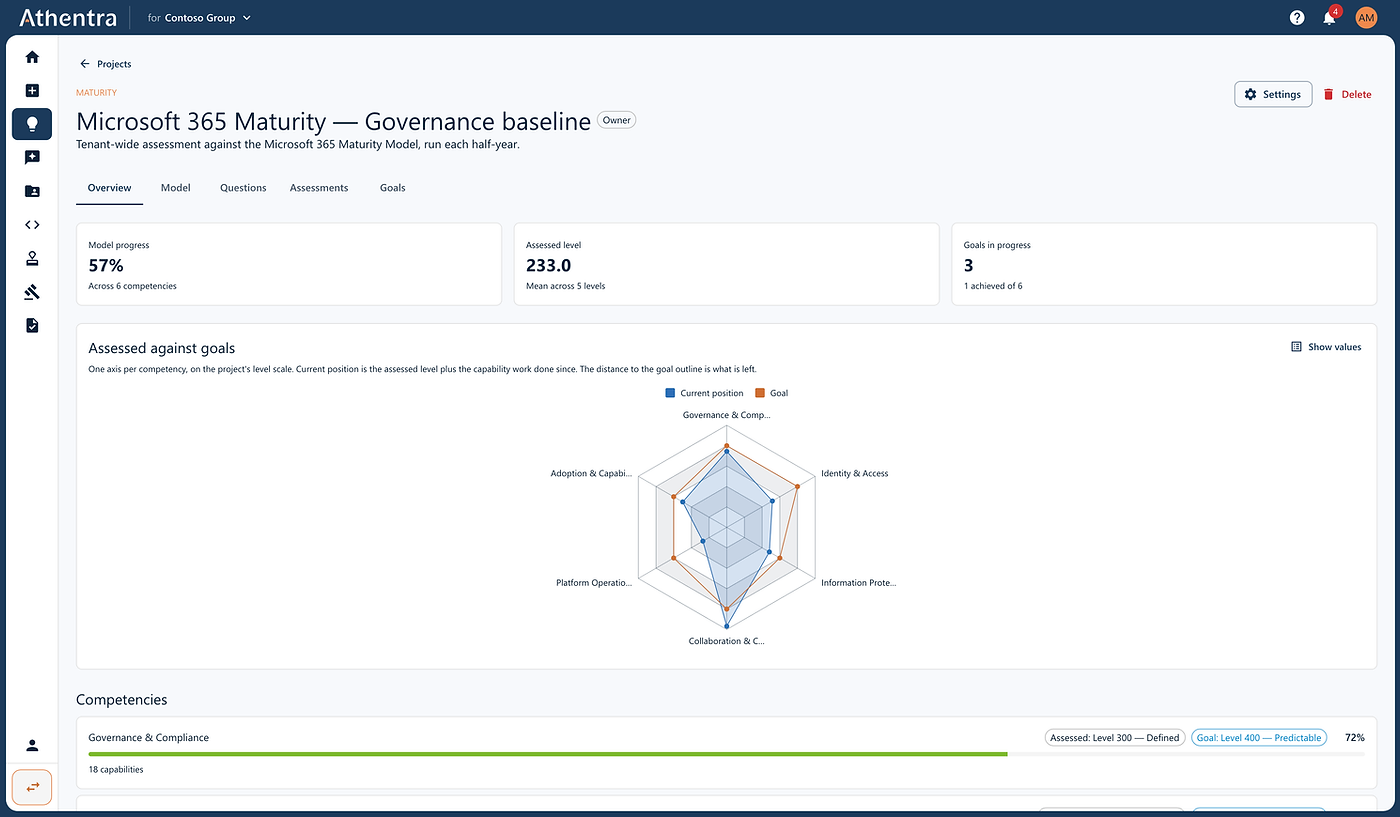Toggle Show values on the chart
The image size is (1400, 817).
(1326, 347)
